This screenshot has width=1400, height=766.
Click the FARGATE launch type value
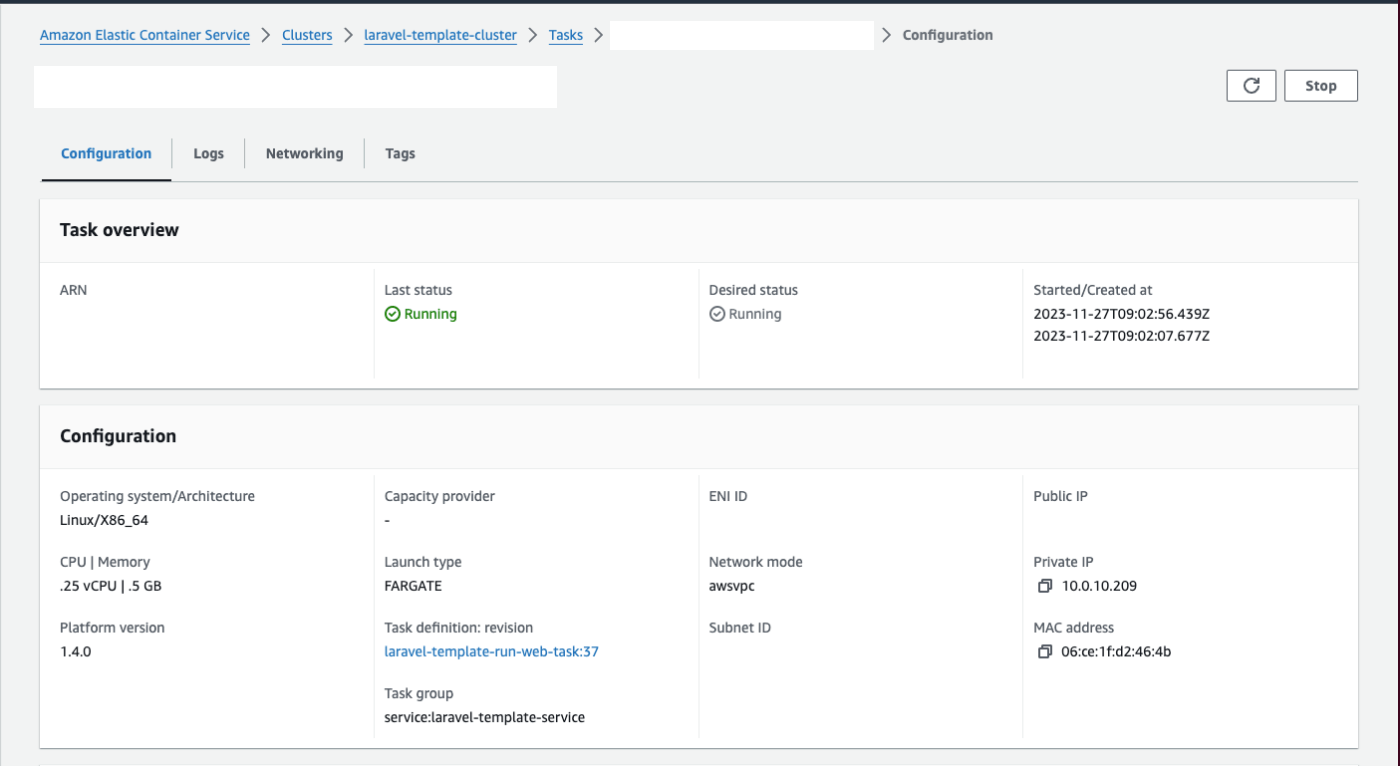[413, 586]
